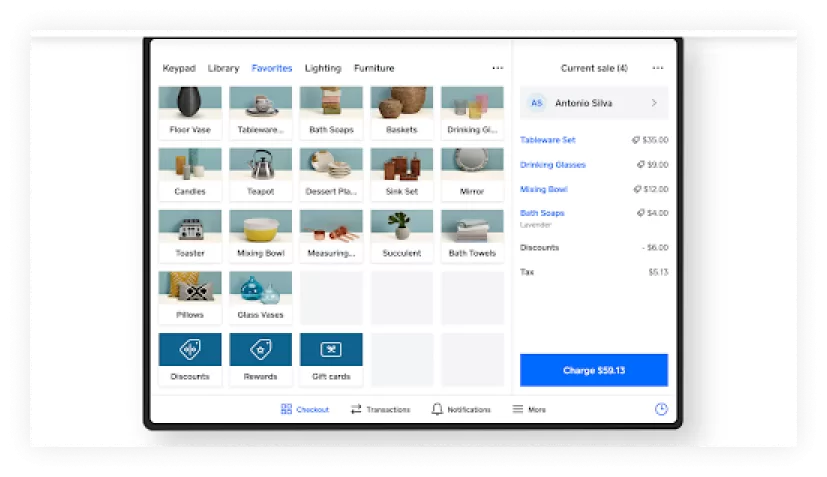Add Floor Vase to the sale
Image resolution: width=827 pixels, height=477 pixels.
coord(190,112)
